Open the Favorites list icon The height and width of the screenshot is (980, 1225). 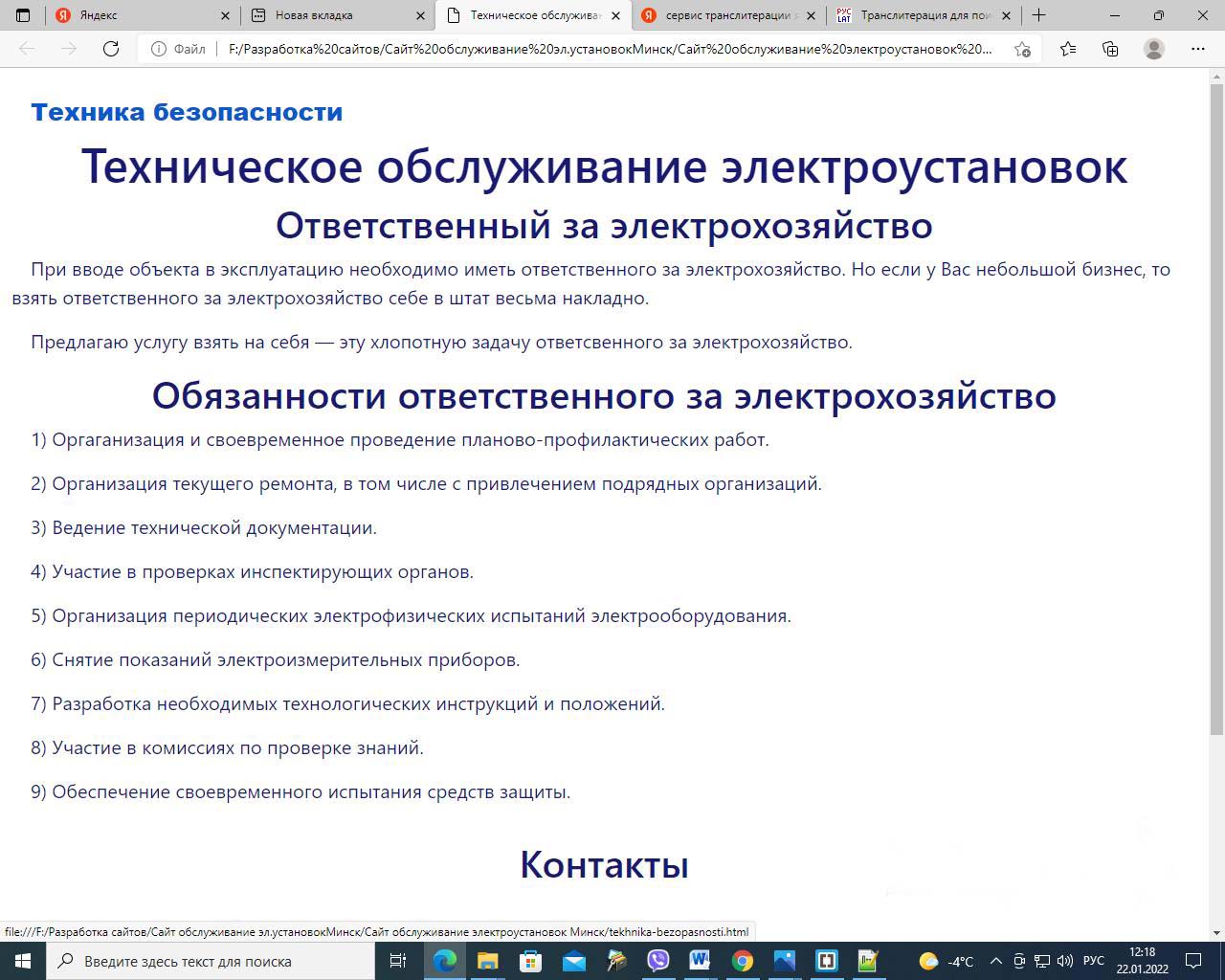pos(1068,49)
